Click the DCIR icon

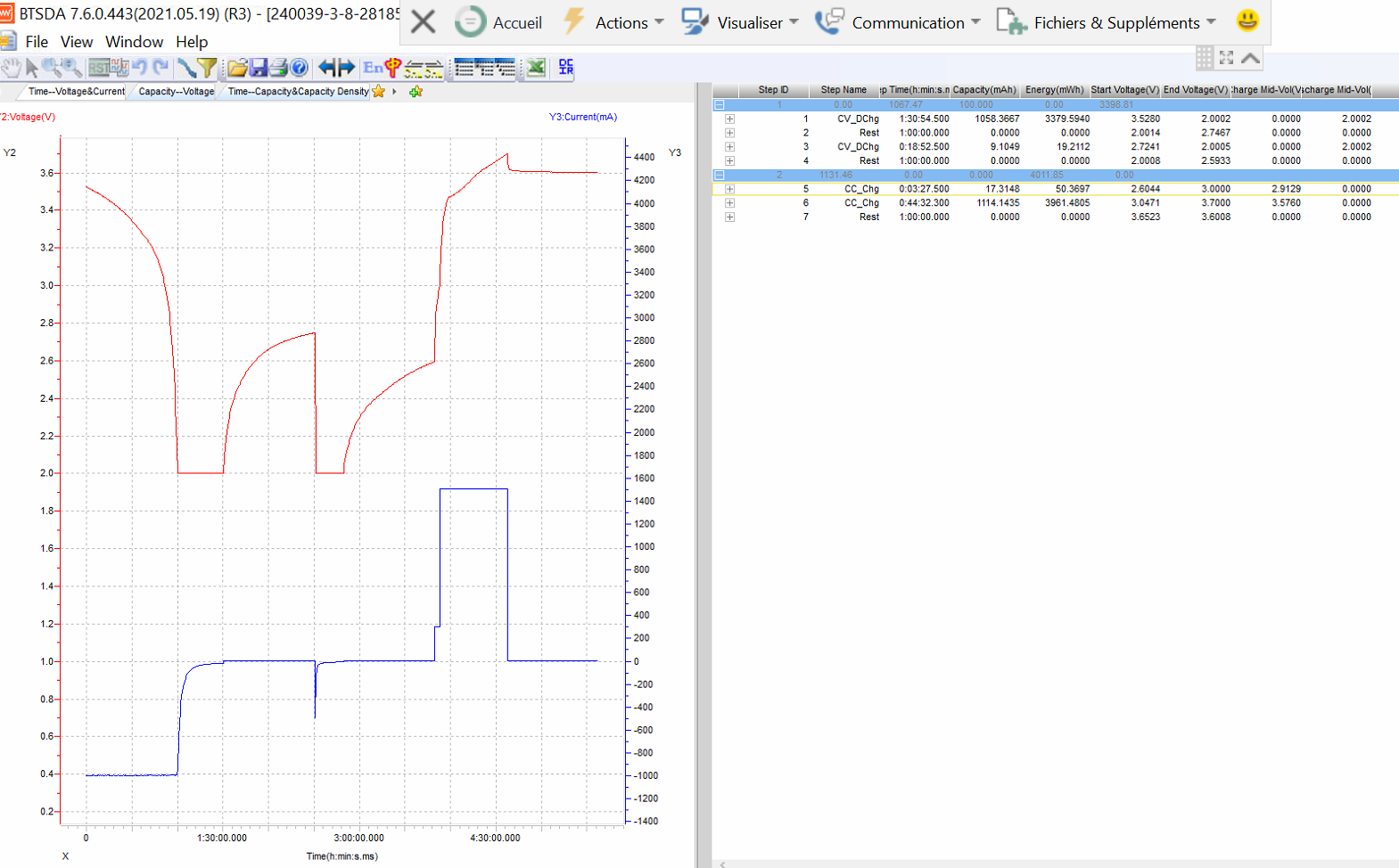(566, 68)
